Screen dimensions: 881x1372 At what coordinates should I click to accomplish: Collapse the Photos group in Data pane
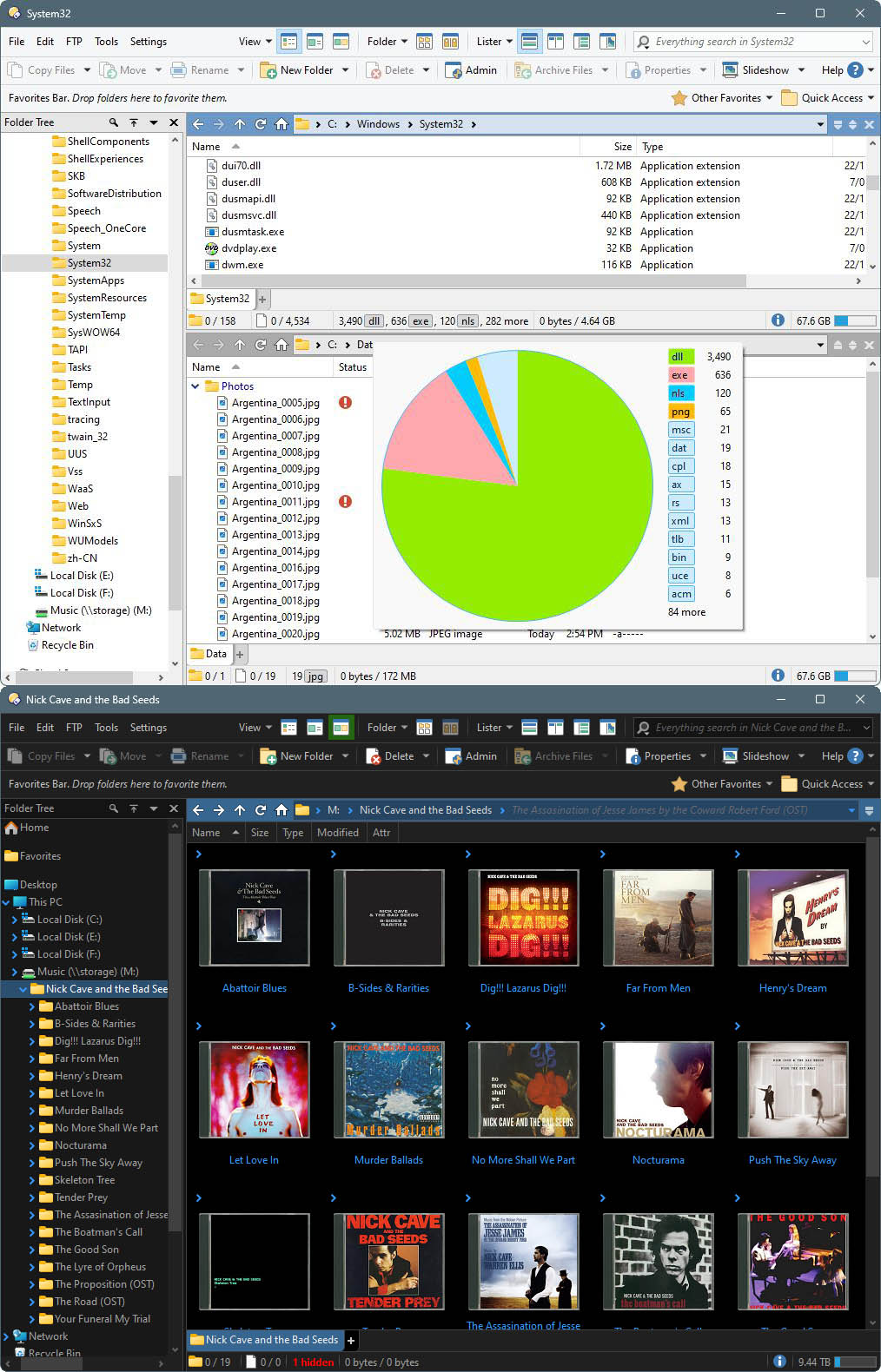pos(195,386)
